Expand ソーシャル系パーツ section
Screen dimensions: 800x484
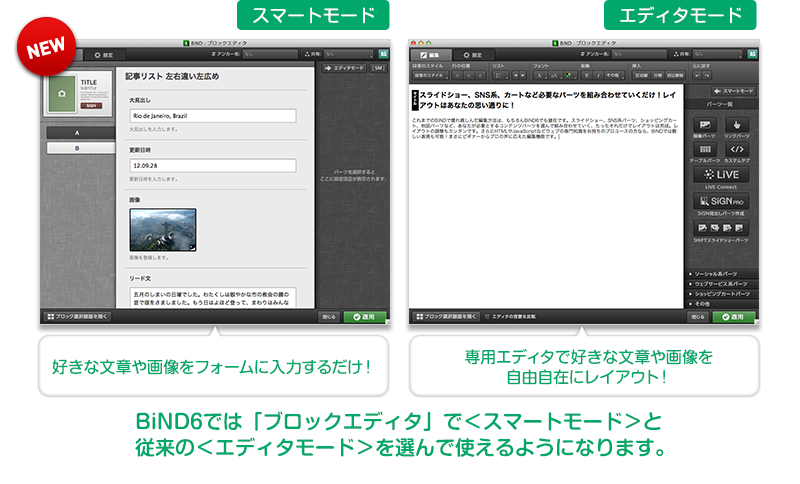coord(721,274)
